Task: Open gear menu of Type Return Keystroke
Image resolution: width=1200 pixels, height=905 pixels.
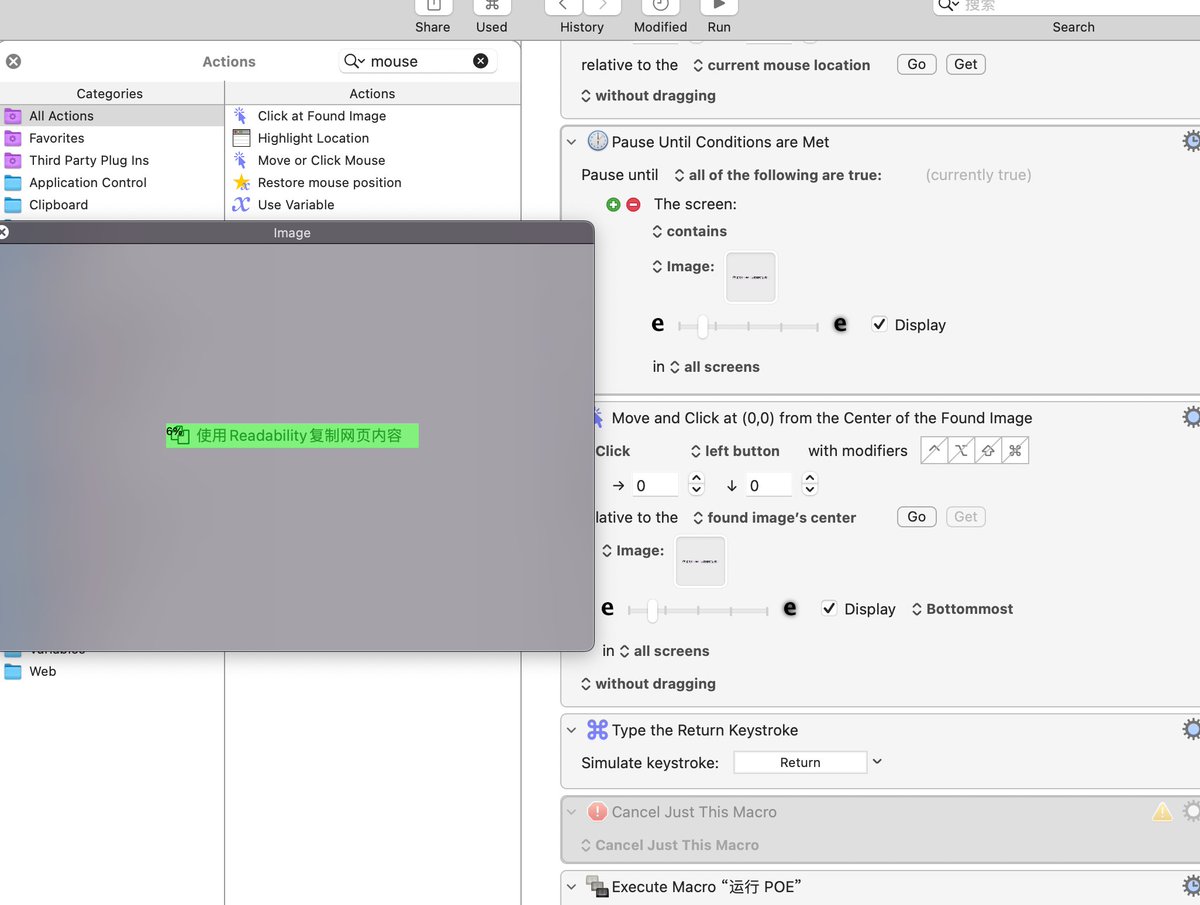Action: click(1191, 729)
